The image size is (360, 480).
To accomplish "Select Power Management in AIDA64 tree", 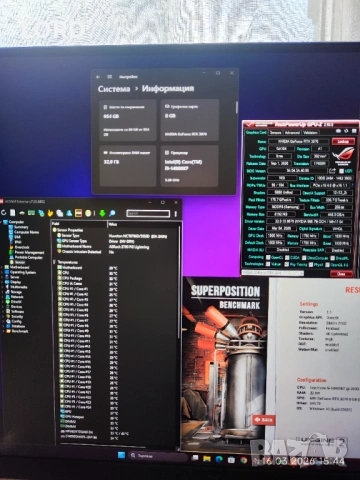I will click(x=29, y=252).
